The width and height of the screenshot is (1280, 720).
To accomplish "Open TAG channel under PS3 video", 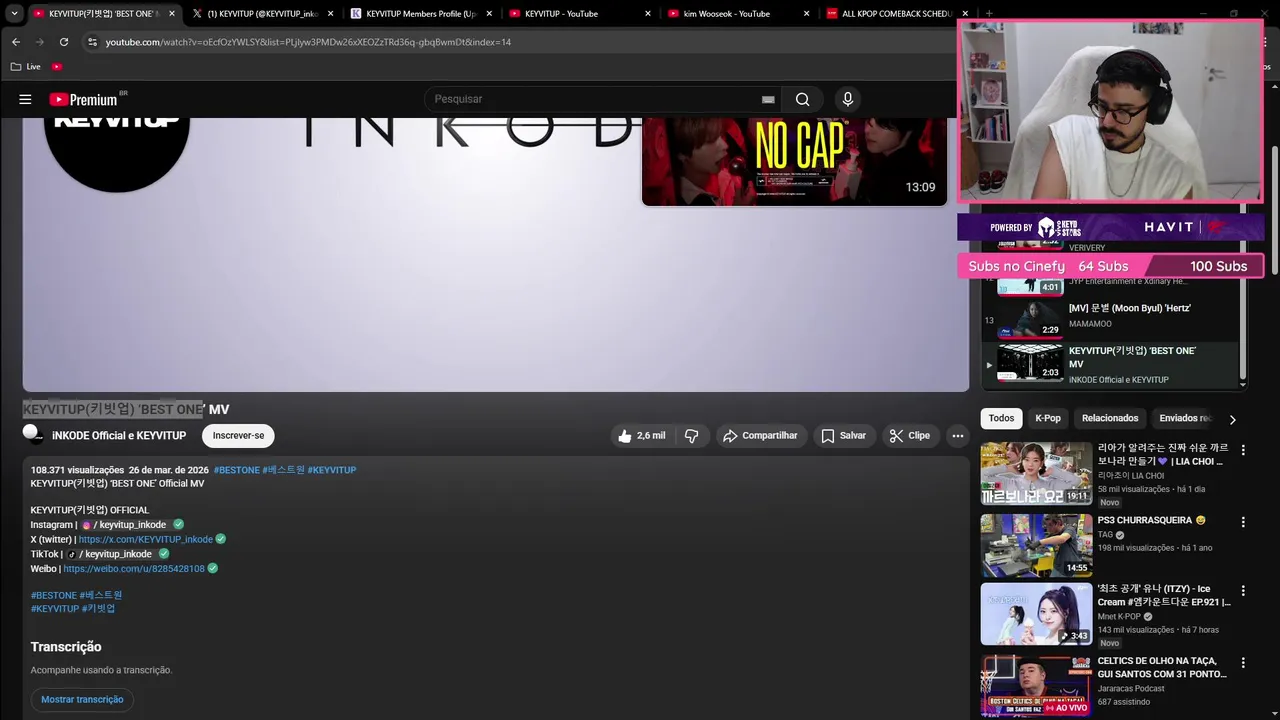I will [1105, 535].
